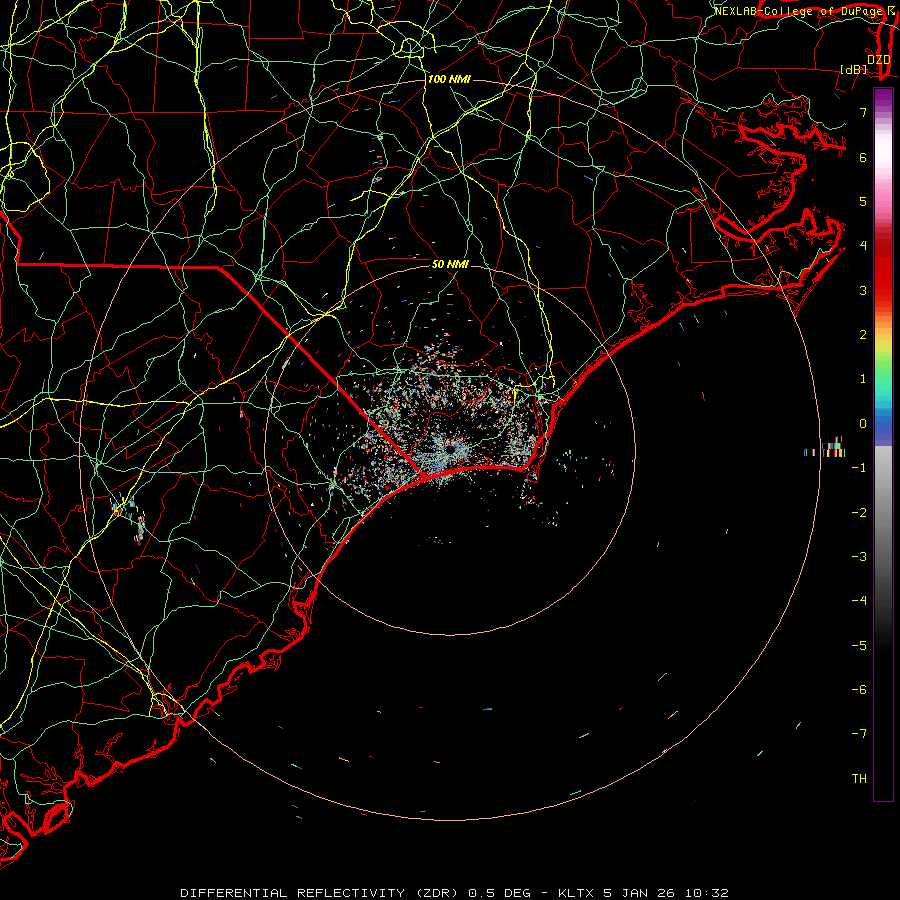This screenshot has width=900, height=900.
Task: Click the legend value "-1"
Action: (x=859, y=468)
